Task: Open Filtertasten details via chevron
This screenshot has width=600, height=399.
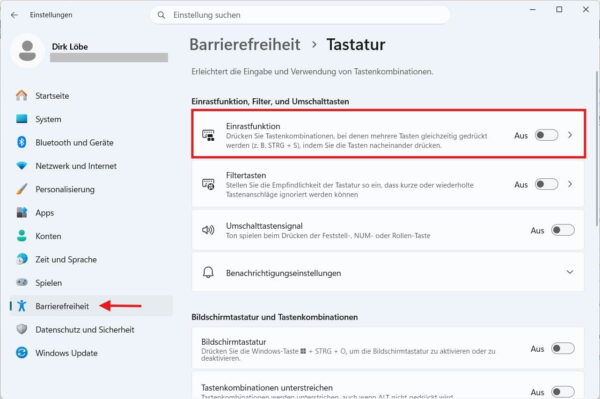Action: point(570,184)
